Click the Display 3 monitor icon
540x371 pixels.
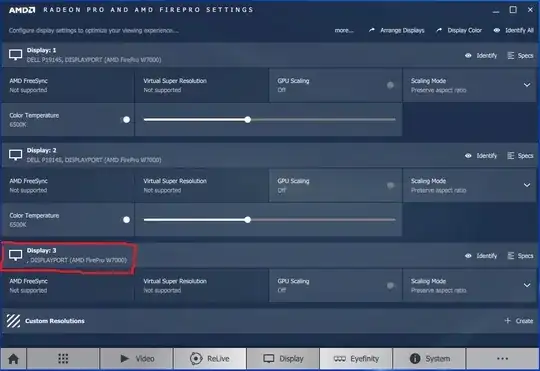pyautogui.click(x=15, y=255)
